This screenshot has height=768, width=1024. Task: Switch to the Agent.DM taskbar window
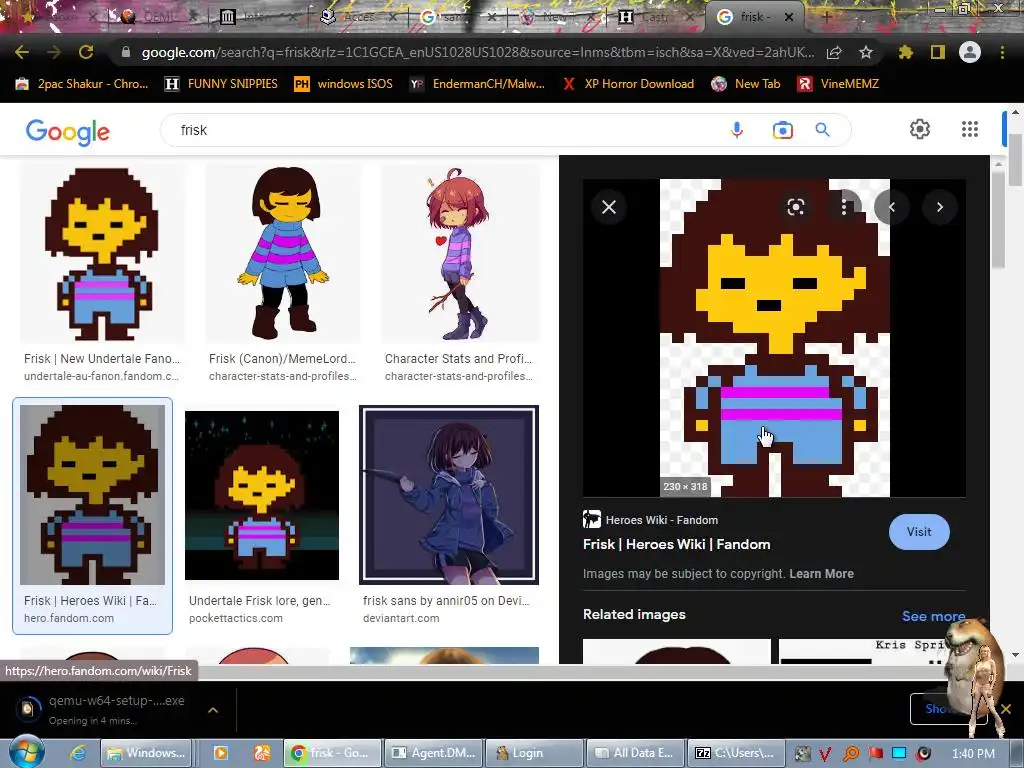click(x=434, y=753)
